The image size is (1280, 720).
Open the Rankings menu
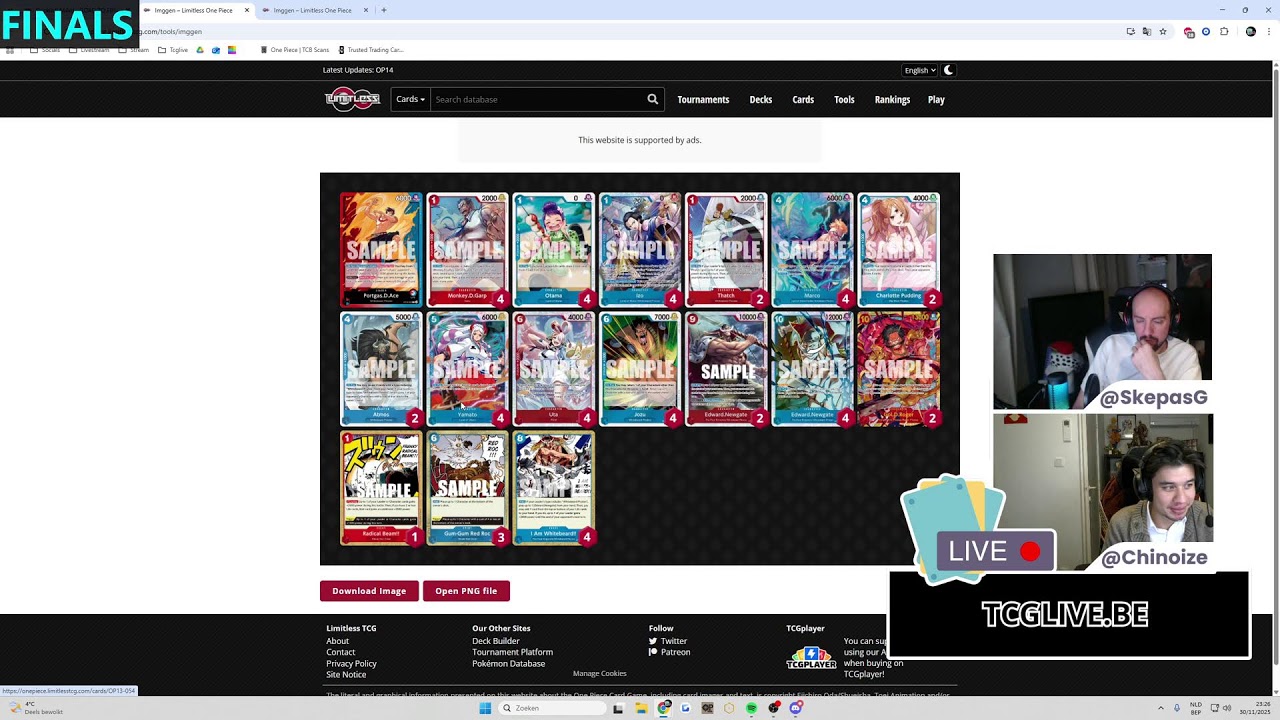pos(892,99)
